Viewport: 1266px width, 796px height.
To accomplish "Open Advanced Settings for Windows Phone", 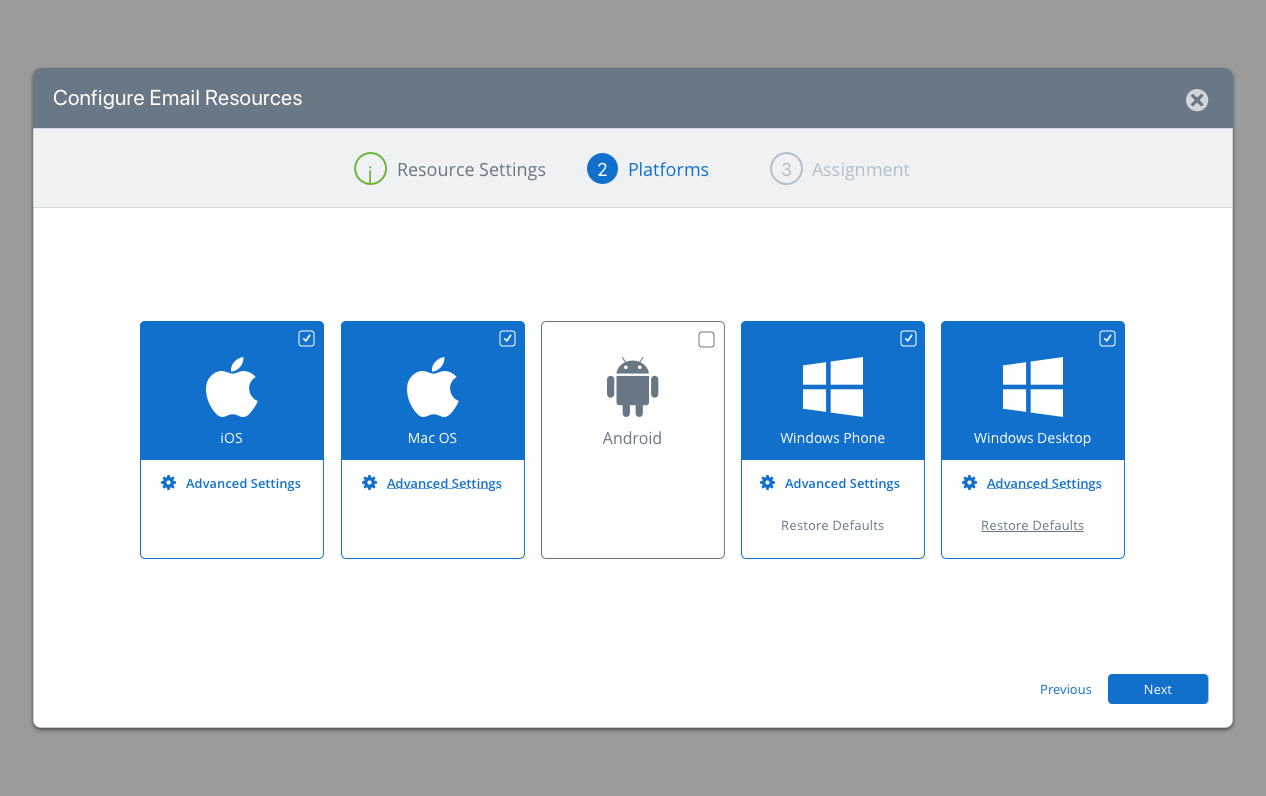I will click(x=842, y=483).
